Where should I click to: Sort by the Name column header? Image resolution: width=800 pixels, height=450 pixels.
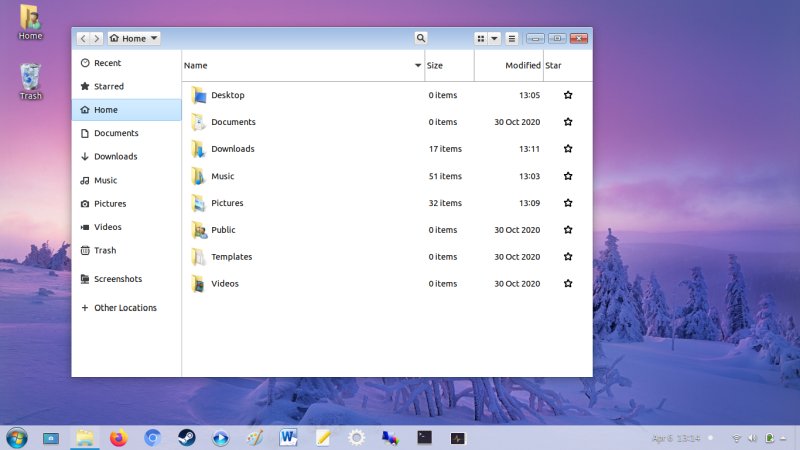click(303, 65)
